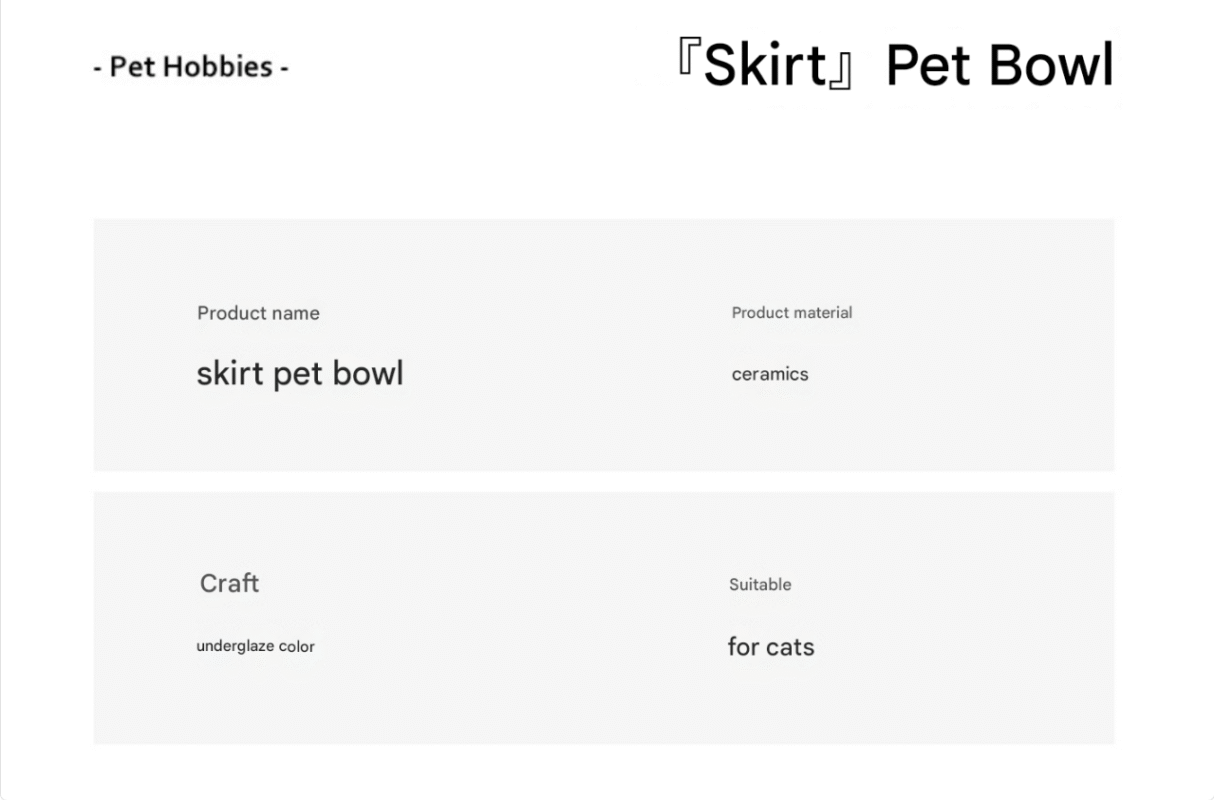This screenshot has height=800, width=1214.
Task: Select the 'Skirt Pet Bowl' main title
Action: pos(894,66)
